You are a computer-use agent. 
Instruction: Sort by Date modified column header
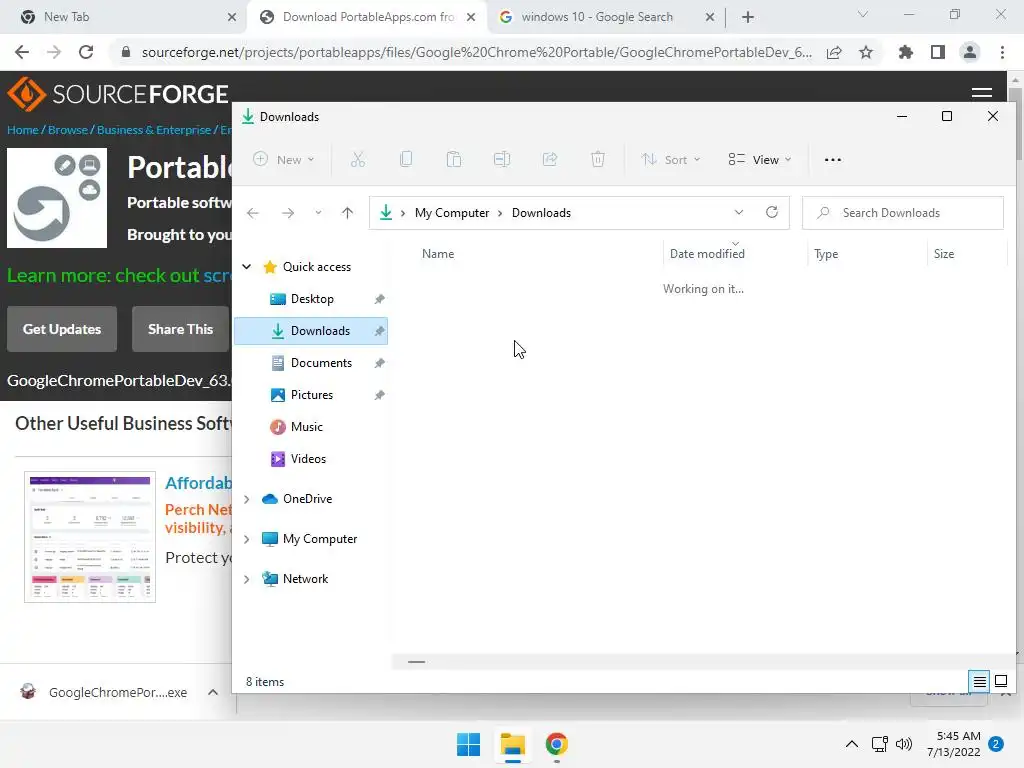[707, 253]
